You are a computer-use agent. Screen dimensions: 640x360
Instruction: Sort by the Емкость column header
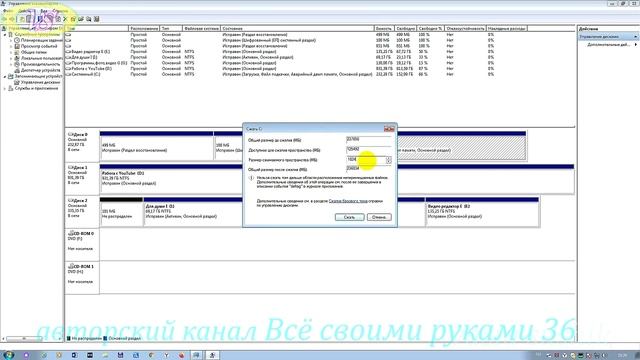tap(384, 29)
